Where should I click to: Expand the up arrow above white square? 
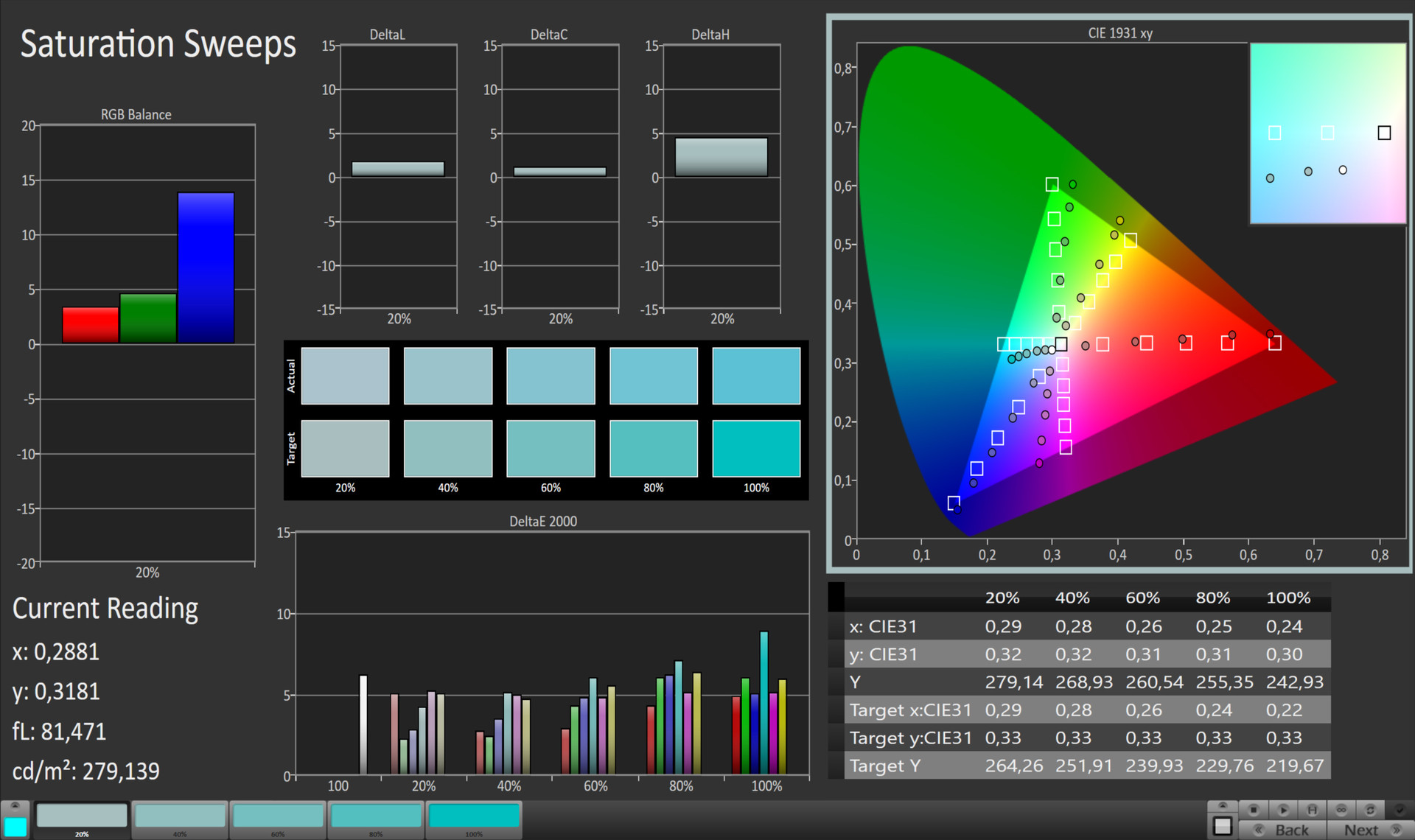[x=1223, y=806]
